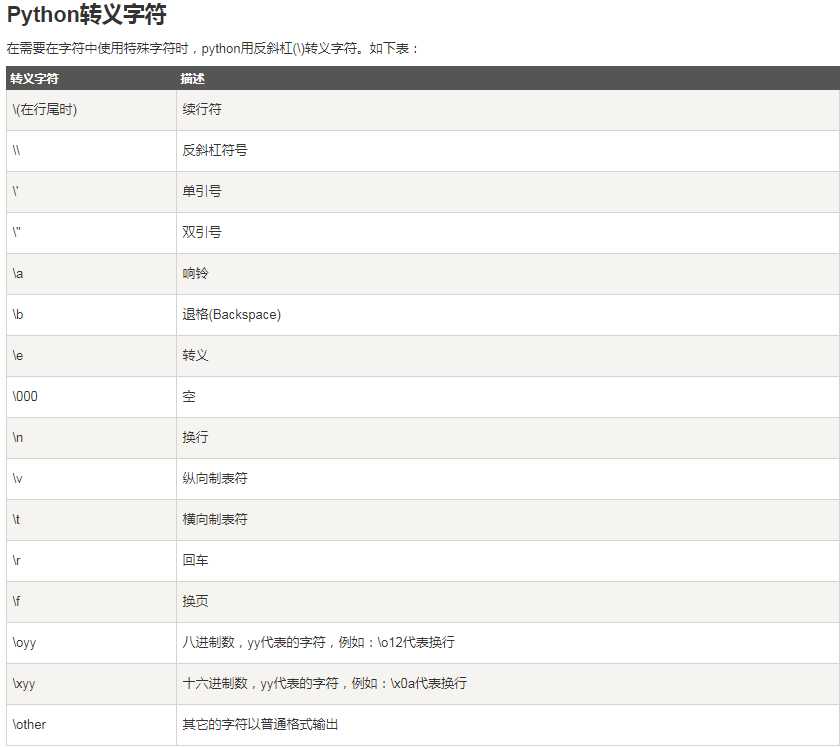Select the '响铃' description
Image resolution: width=840 pixels, height=747 pixels.
point(196,273)
